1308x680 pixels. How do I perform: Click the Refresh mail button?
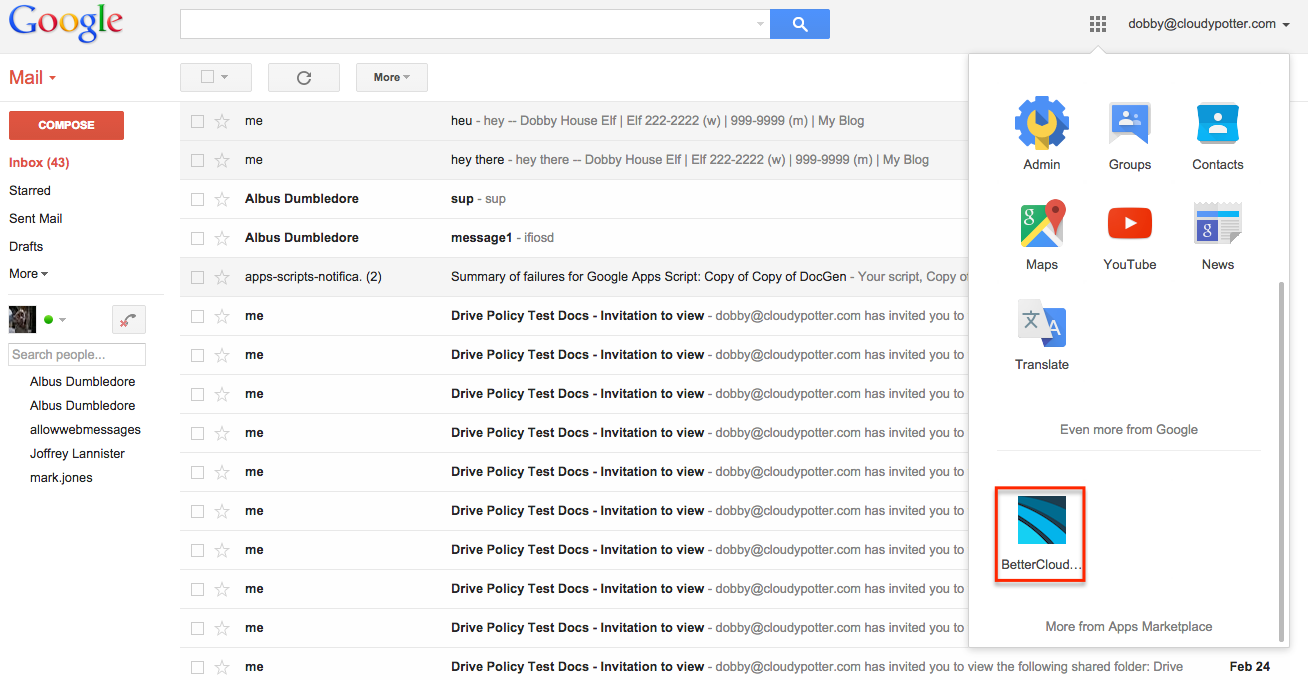click(304, 77)
